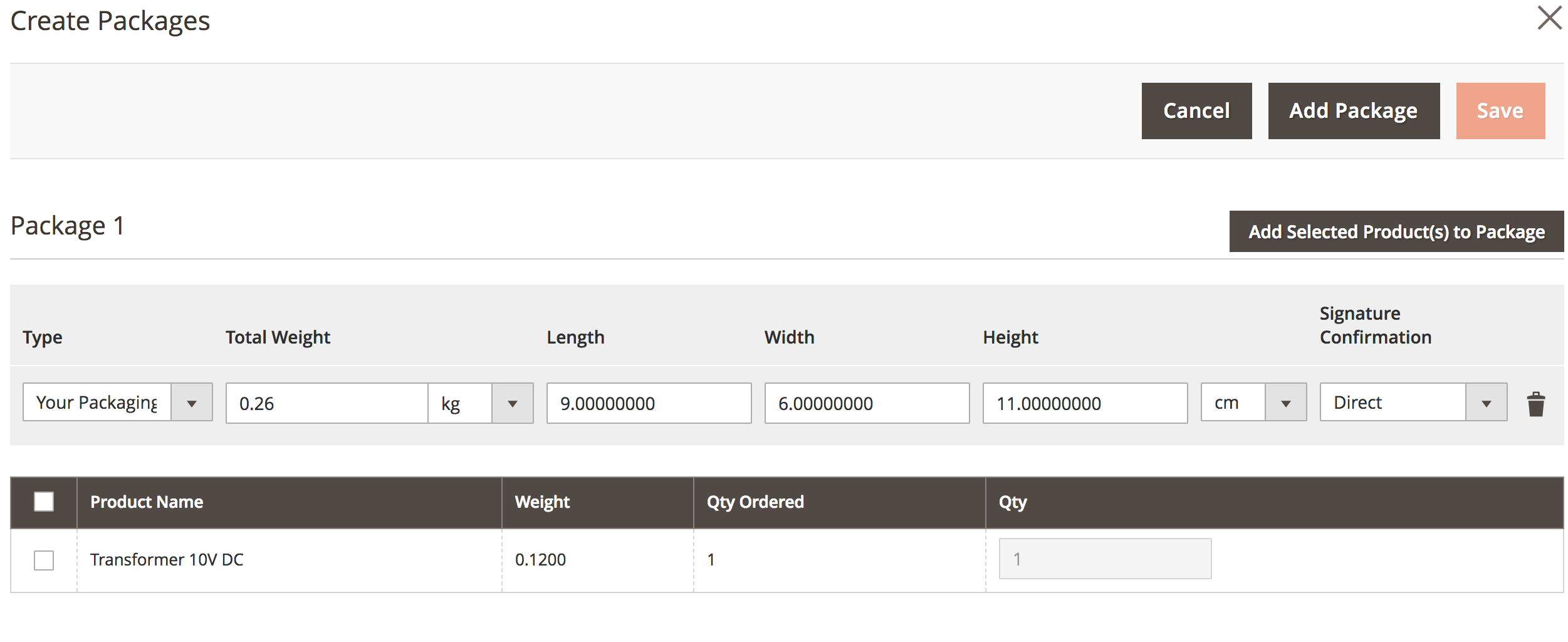Click the Qty Ordered column header
Image resolution: width=1568 pixels, height=642 pixels.
(755, 502)
